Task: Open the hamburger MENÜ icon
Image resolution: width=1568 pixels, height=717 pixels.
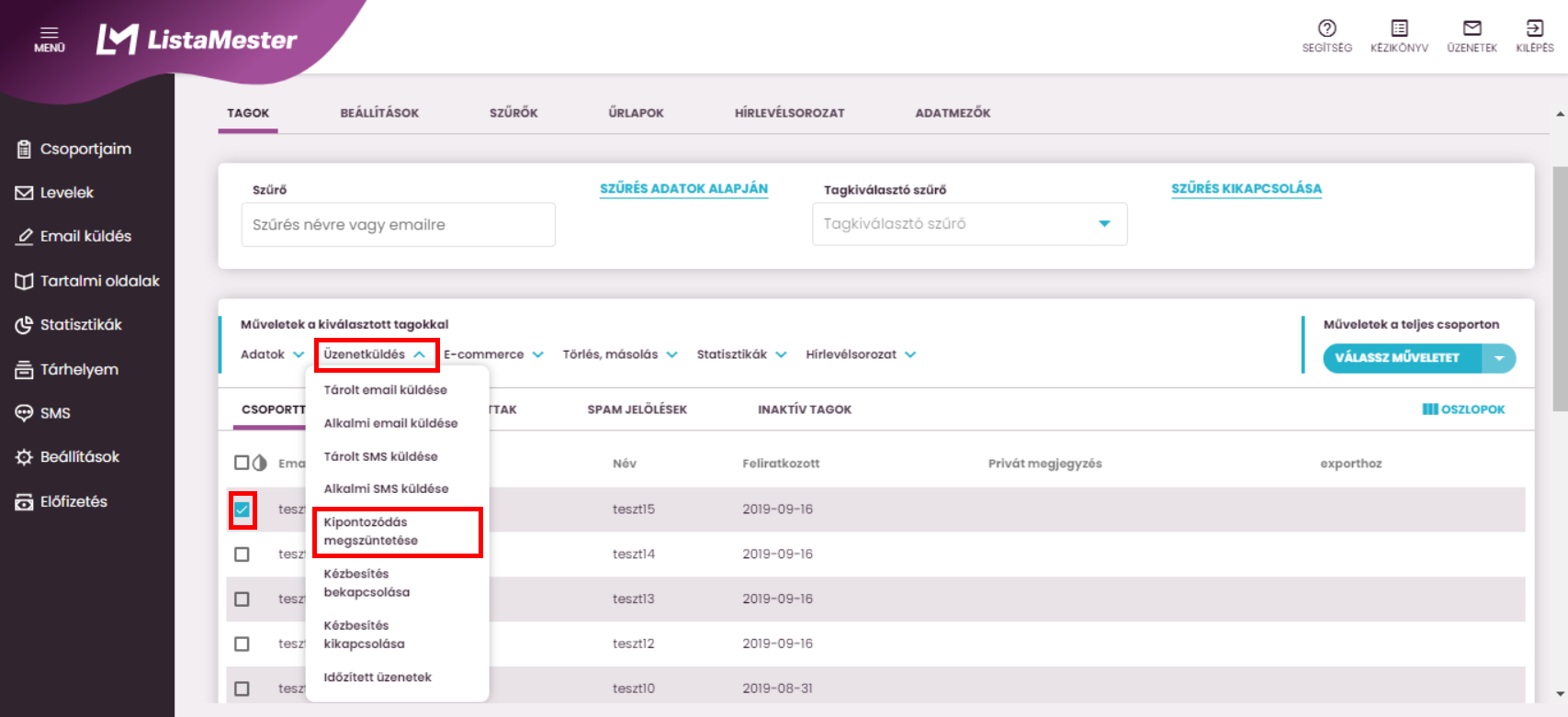Action: (50, 39)
